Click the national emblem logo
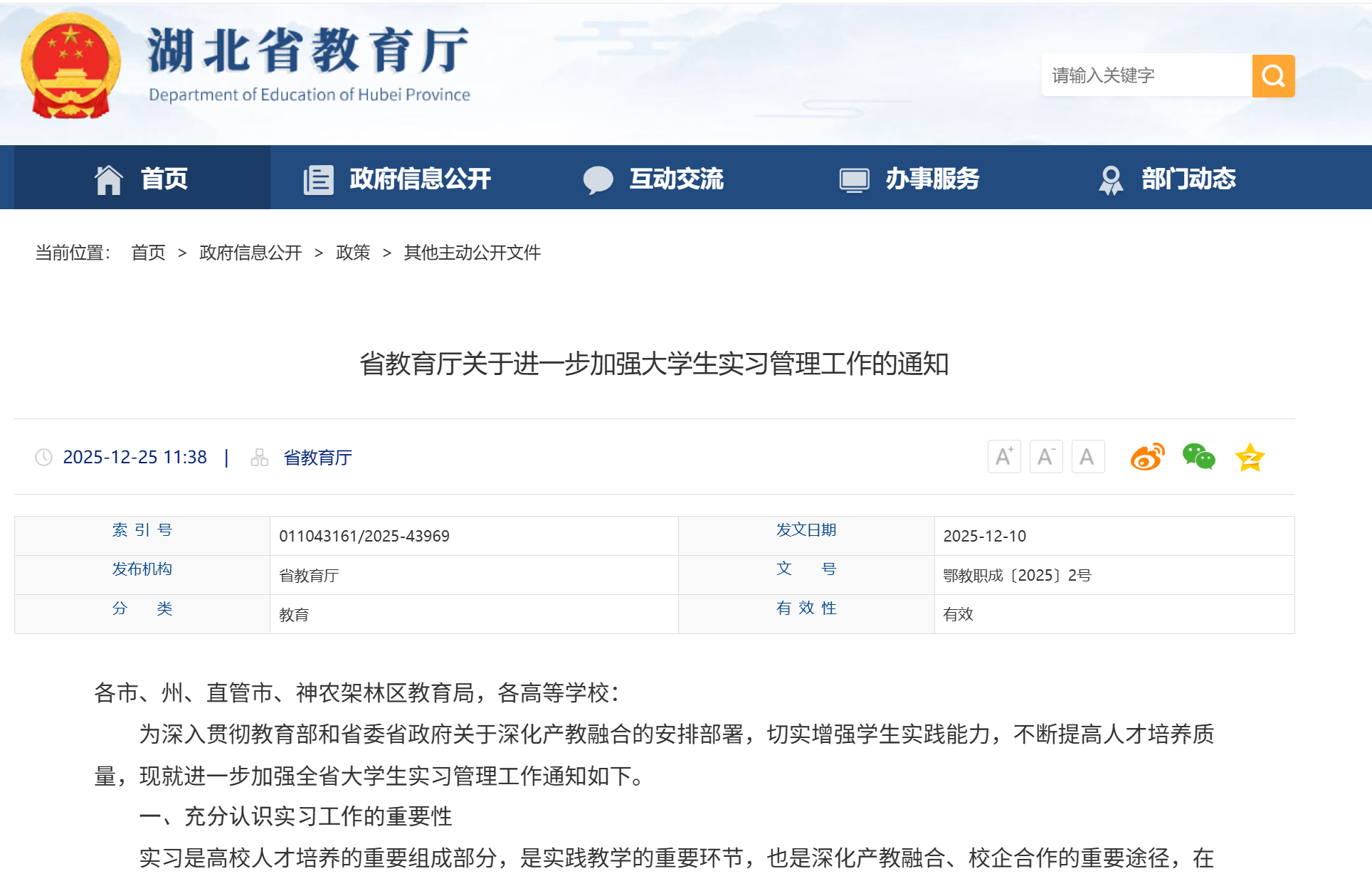Screen dimensions: 1372x886 (70, 66)
